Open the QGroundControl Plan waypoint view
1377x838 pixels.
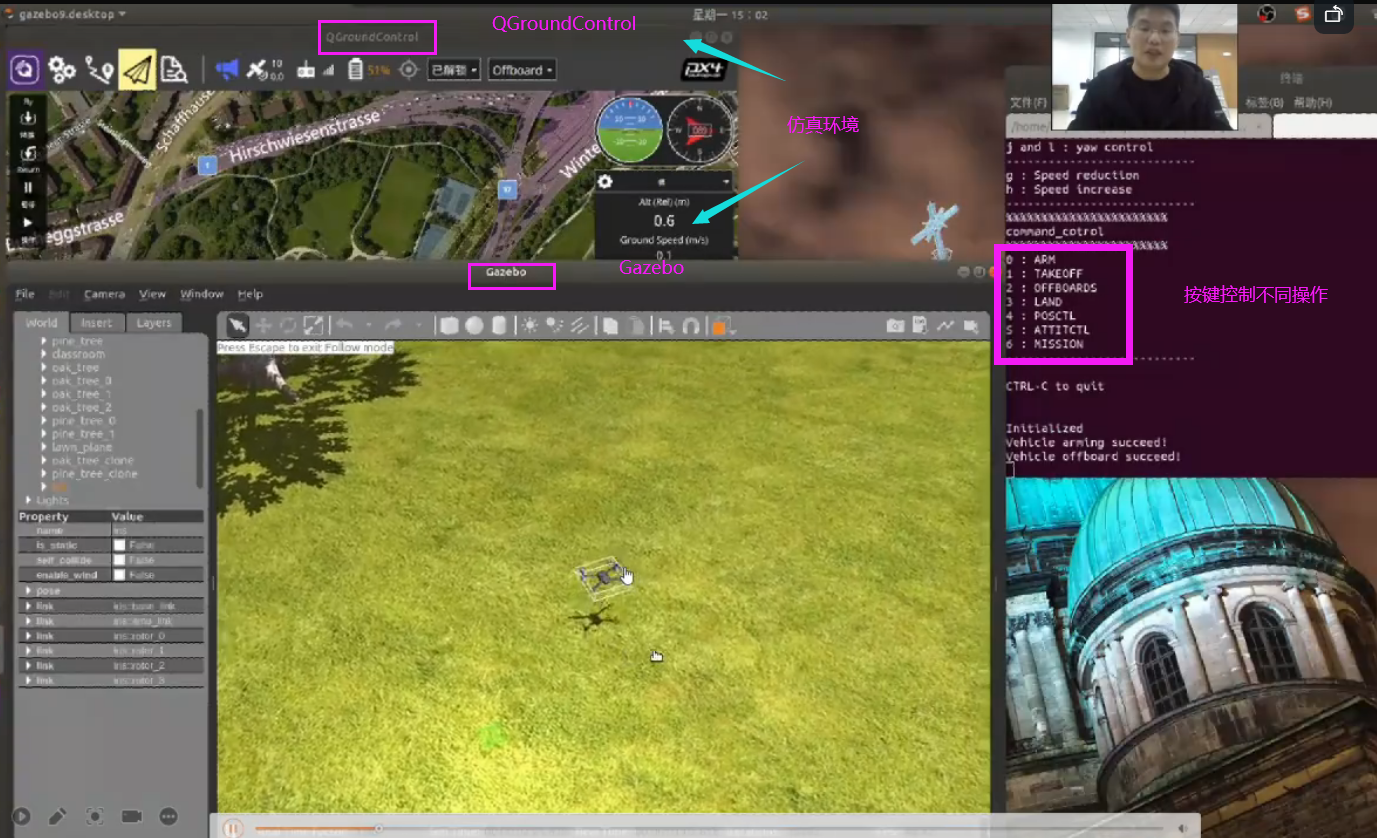[x=99, y=69]
